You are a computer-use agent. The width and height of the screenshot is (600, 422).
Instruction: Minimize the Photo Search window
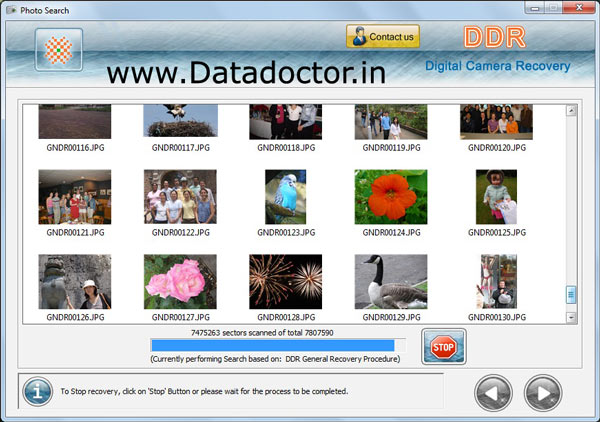535,8
